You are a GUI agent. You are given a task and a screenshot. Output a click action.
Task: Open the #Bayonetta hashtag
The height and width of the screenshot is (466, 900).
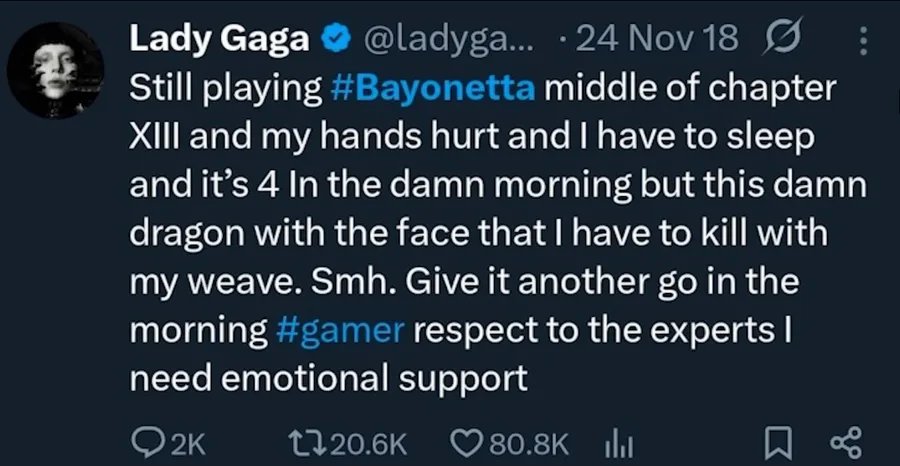(x=433, y=88)
